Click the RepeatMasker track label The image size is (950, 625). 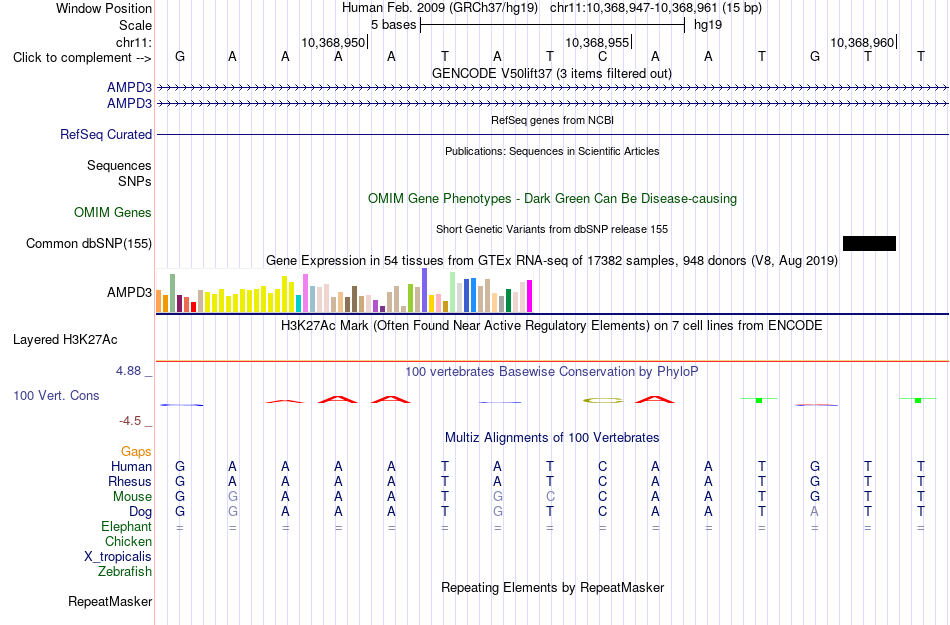tap(110, 601)
